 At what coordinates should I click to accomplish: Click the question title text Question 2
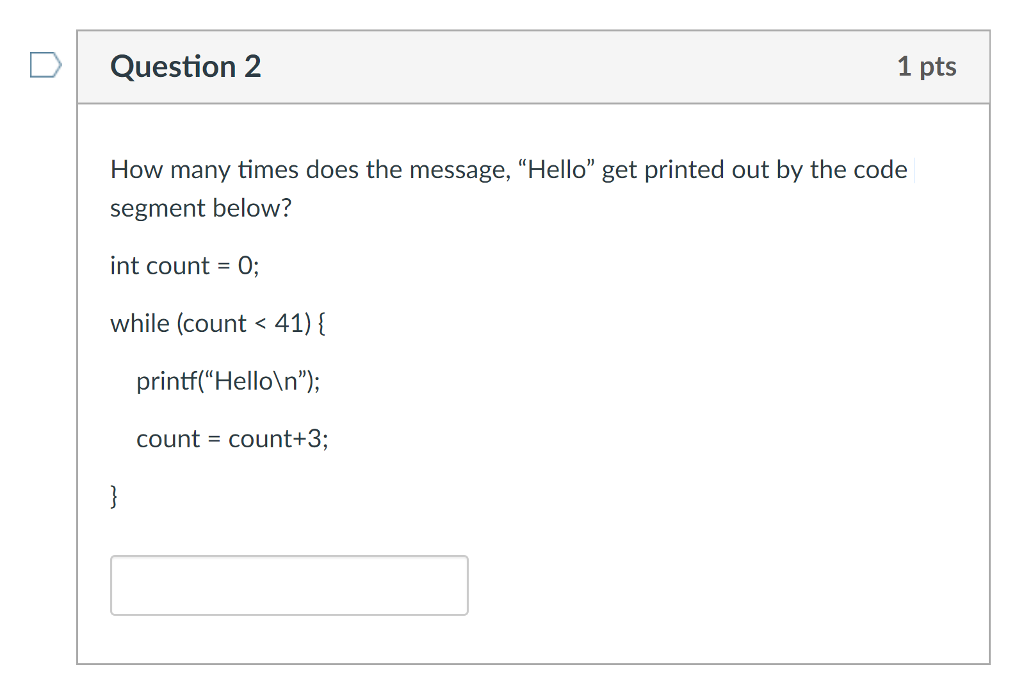[x=185, y=66]
